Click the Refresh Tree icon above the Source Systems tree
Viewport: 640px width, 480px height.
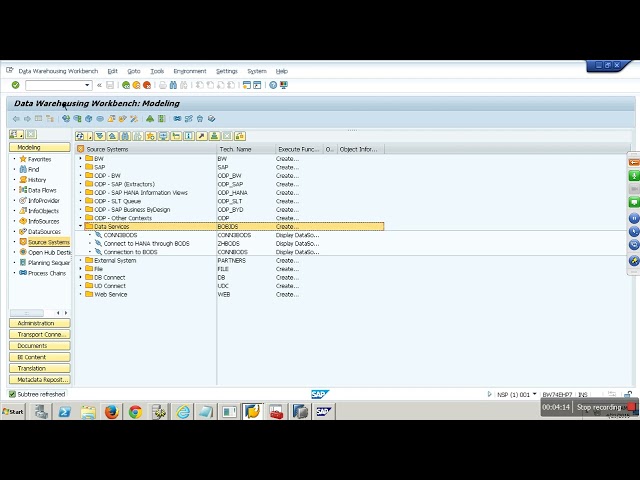(80, 136)
